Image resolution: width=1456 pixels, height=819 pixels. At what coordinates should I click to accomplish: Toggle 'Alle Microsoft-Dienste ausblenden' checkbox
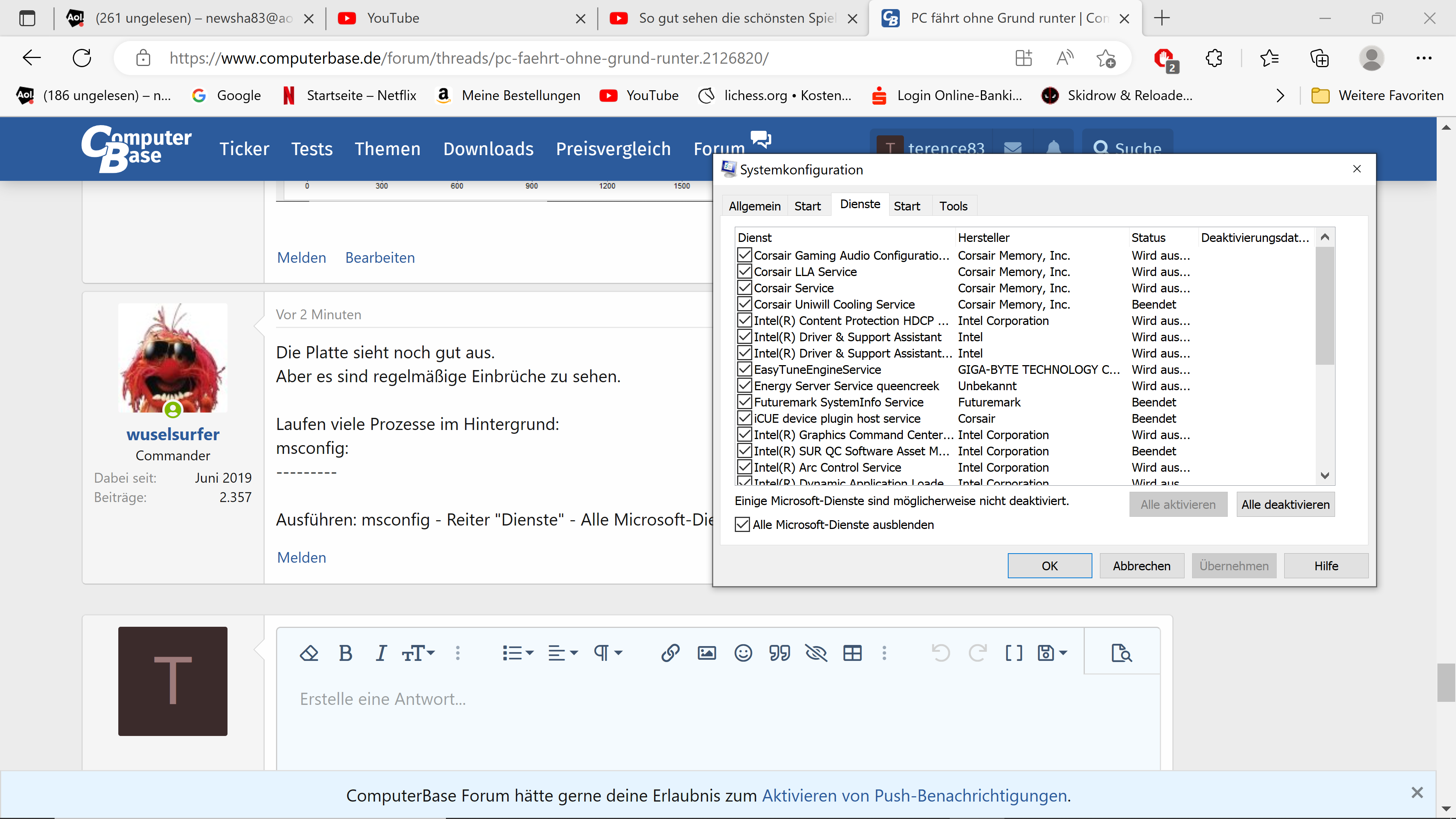click(742, 524)
